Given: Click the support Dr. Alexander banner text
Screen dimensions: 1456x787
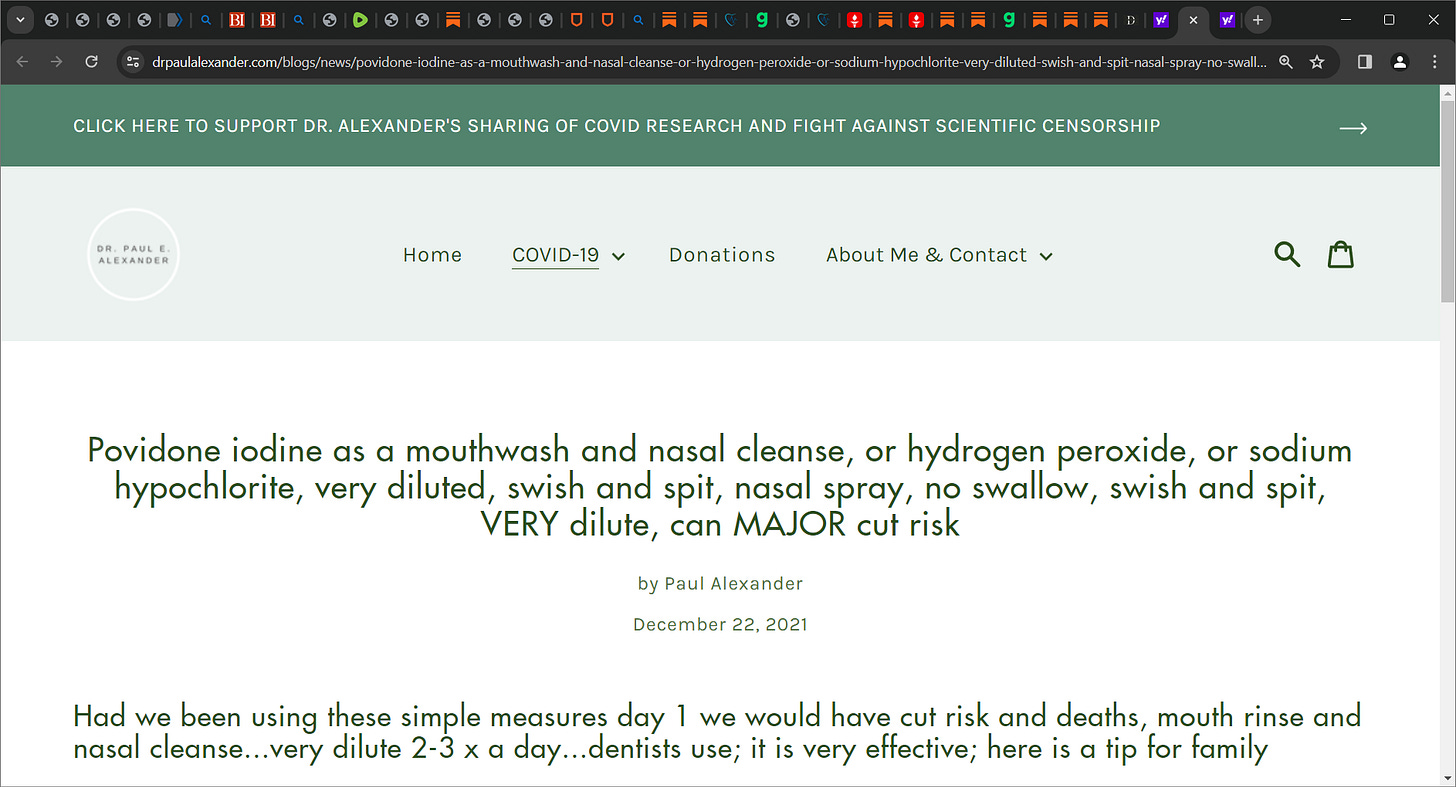Looking at the screenshot, I should point(616,126).
